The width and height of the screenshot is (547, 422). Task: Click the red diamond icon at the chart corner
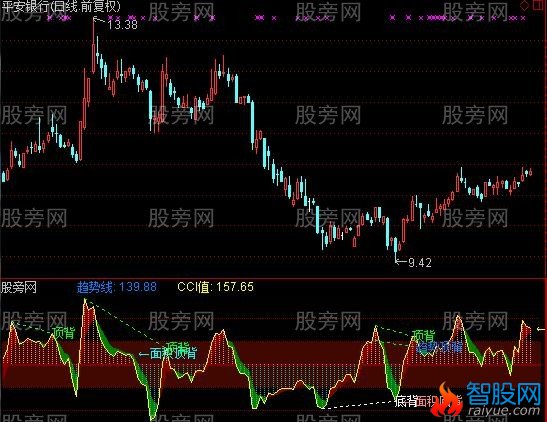pyautogui.click(x=525, y=6)
